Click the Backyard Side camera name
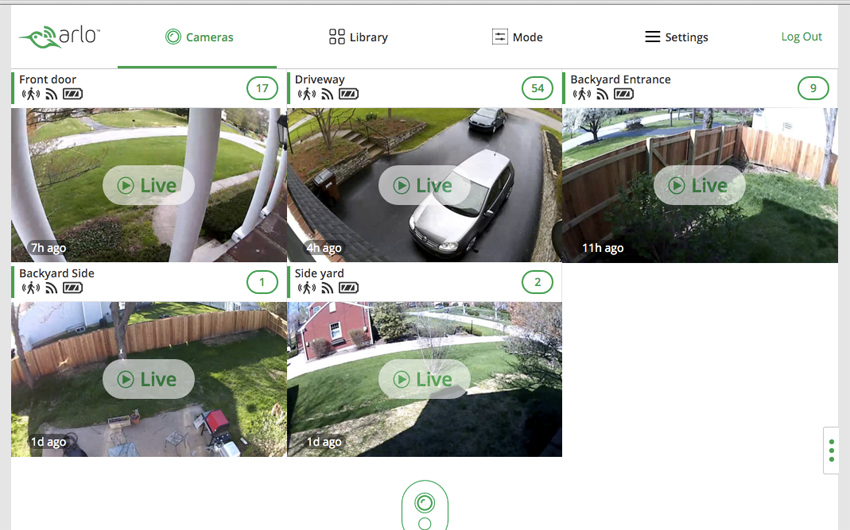This screenshot has height=530, width=850. tap(57, 273)
